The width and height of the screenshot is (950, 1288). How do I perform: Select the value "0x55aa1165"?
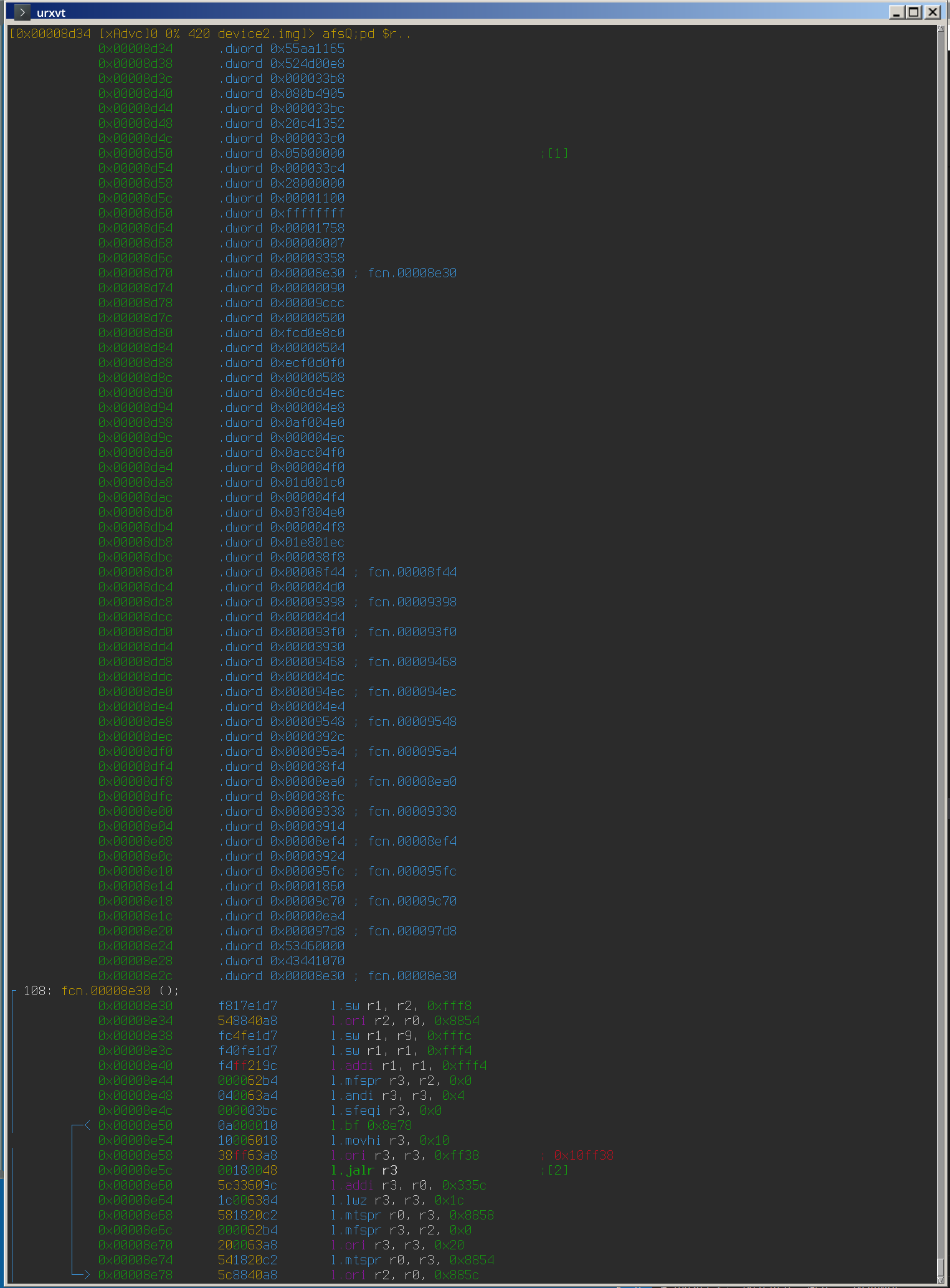pyautogui.click(x=307, y=49)
